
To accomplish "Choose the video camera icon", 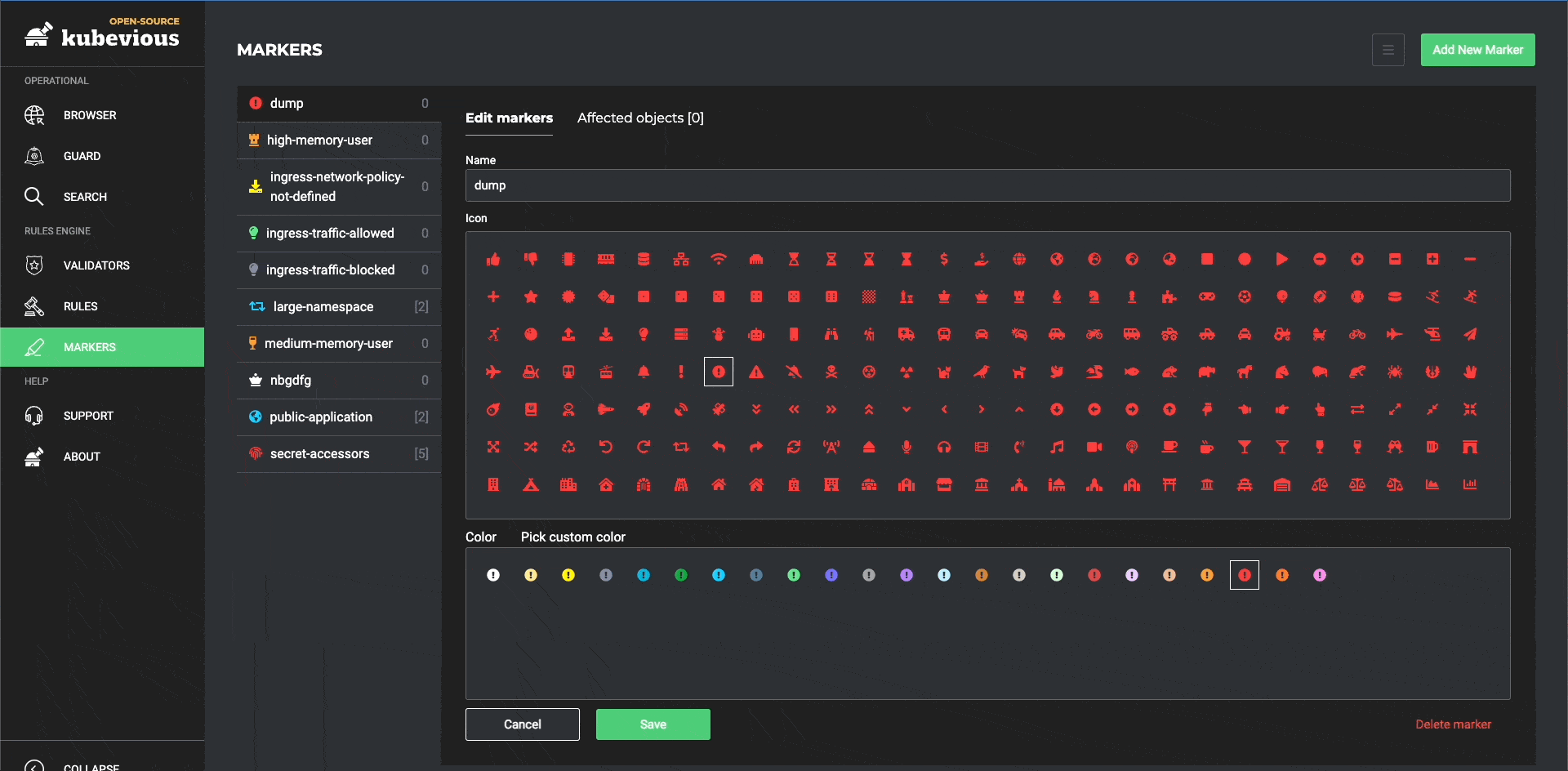I will [x=1094, y=447].
